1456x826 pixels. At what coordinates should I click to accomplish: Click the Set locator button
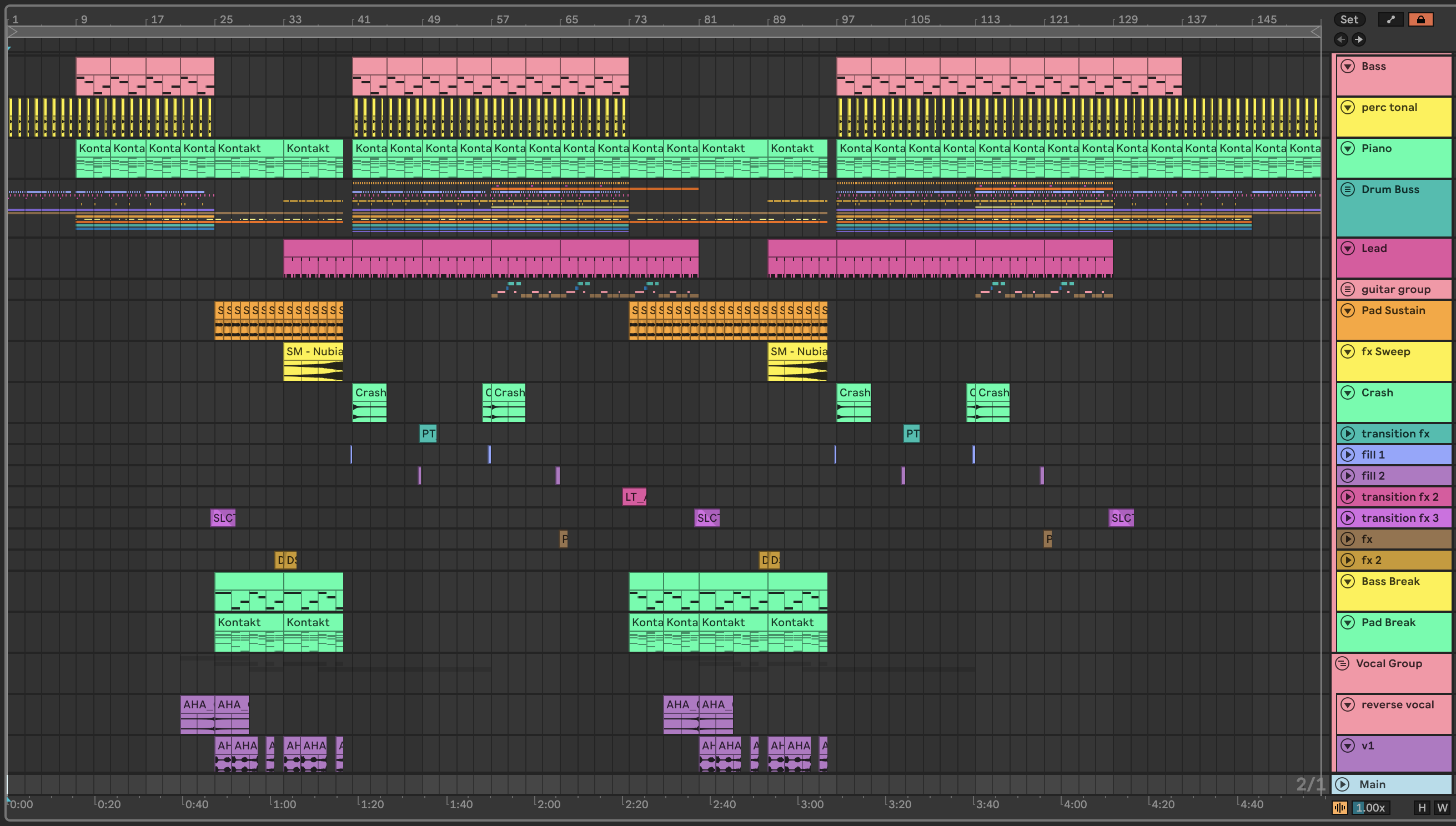coord(1348,19)
